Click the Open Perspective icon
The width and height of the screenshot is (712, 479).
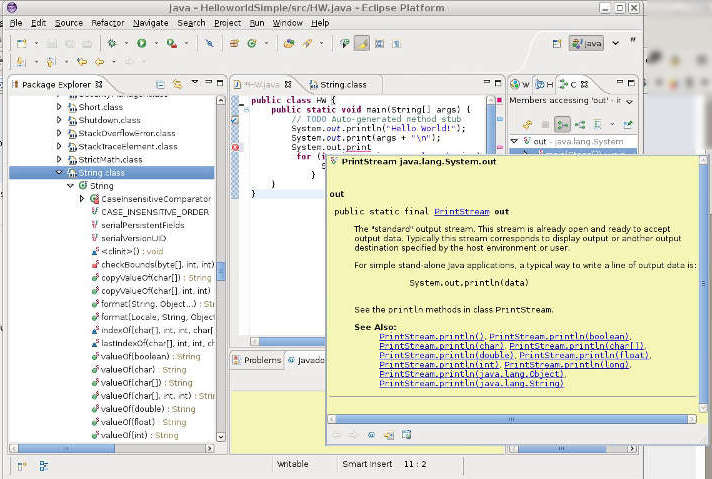(557, 44)
